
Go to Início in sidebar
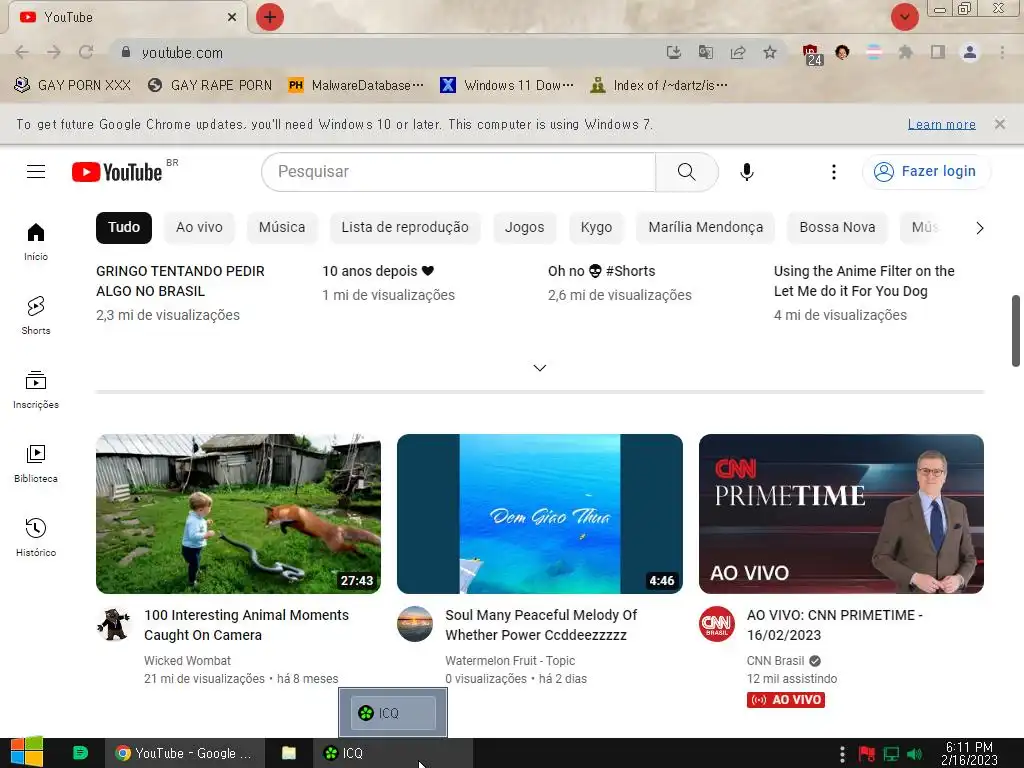[36, 242]
